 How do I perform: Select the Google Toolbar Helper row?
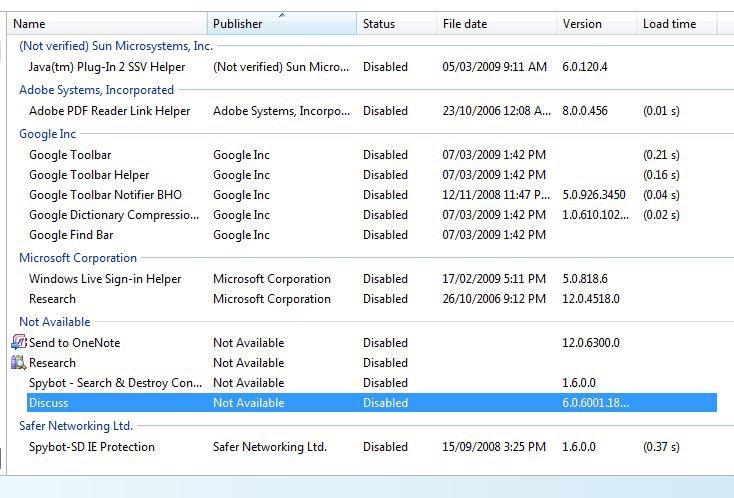point(372,175)
